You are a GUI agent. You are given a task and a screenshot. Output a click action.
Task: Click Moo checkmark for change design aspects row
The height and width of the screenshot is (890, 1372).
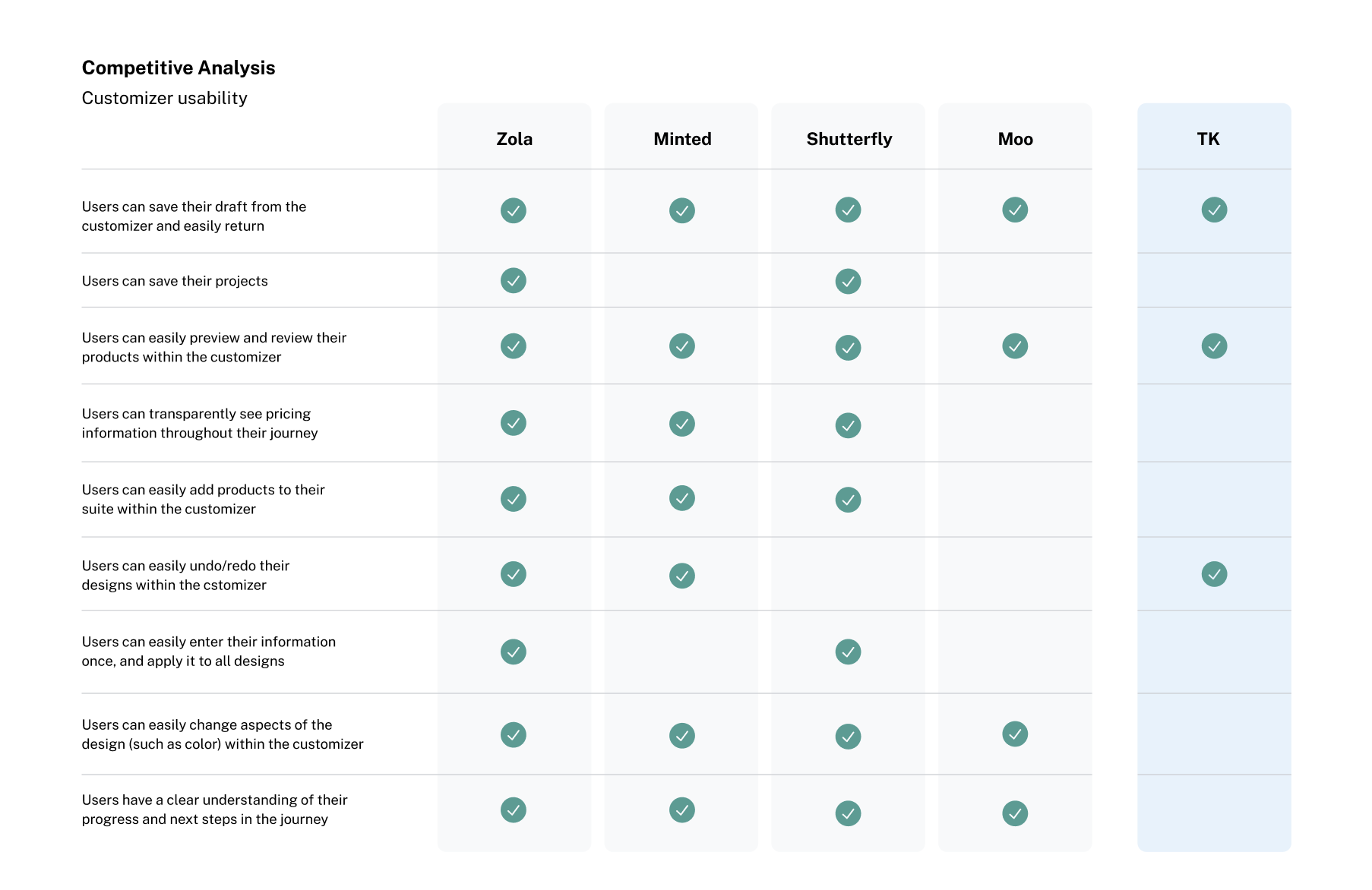(x=1015, y=734)
